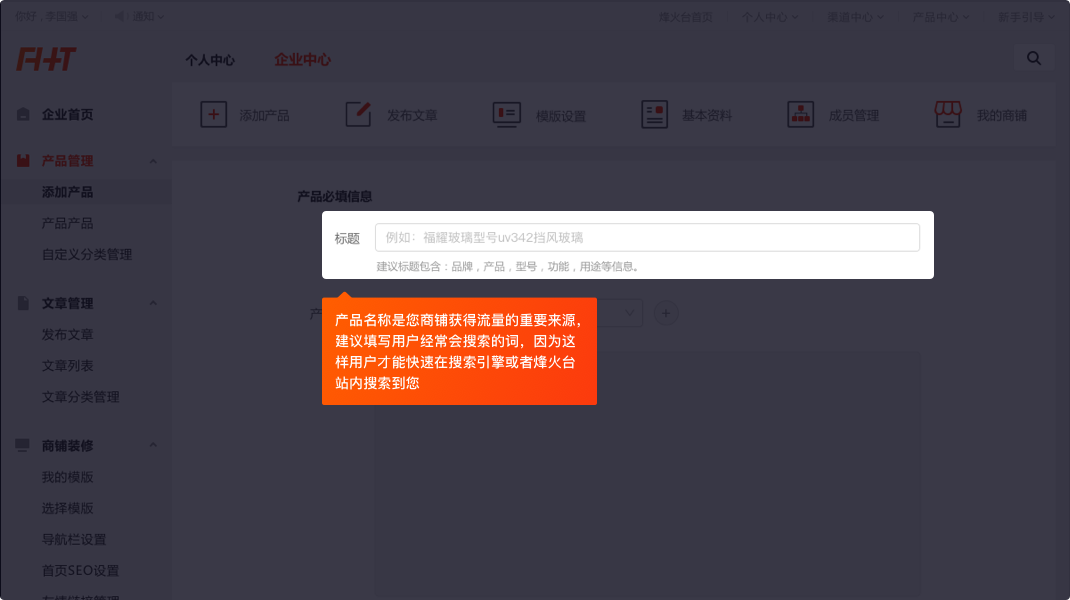Open 企业首页 in the sidebar
The image size is (1070, 600).
67,115
